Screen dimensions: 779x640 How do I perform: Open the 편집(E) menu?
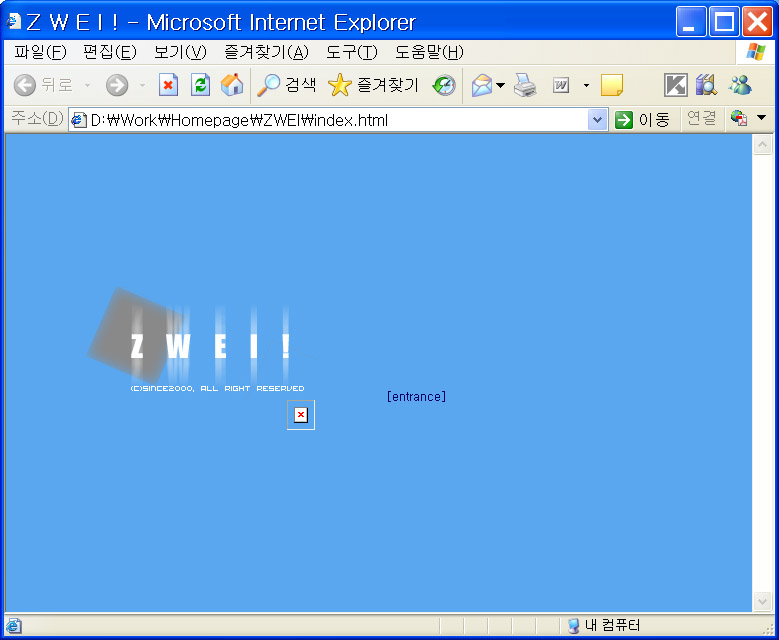point(110,52)
